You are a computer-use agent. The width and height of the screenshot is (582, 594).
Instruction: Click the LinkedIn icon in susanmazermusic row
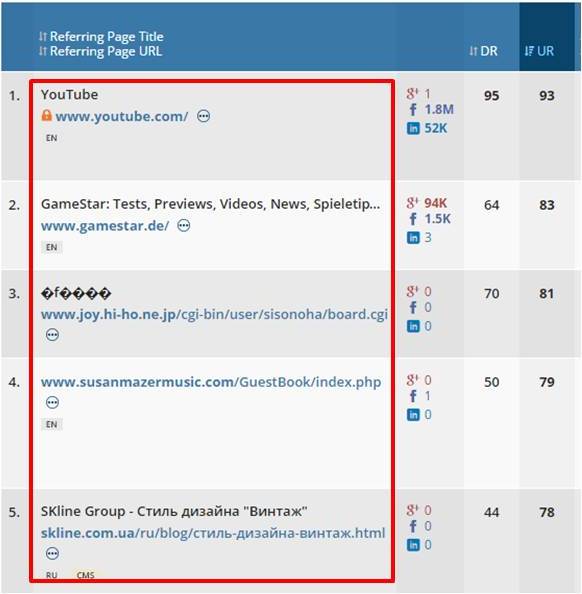pos(413,415)
